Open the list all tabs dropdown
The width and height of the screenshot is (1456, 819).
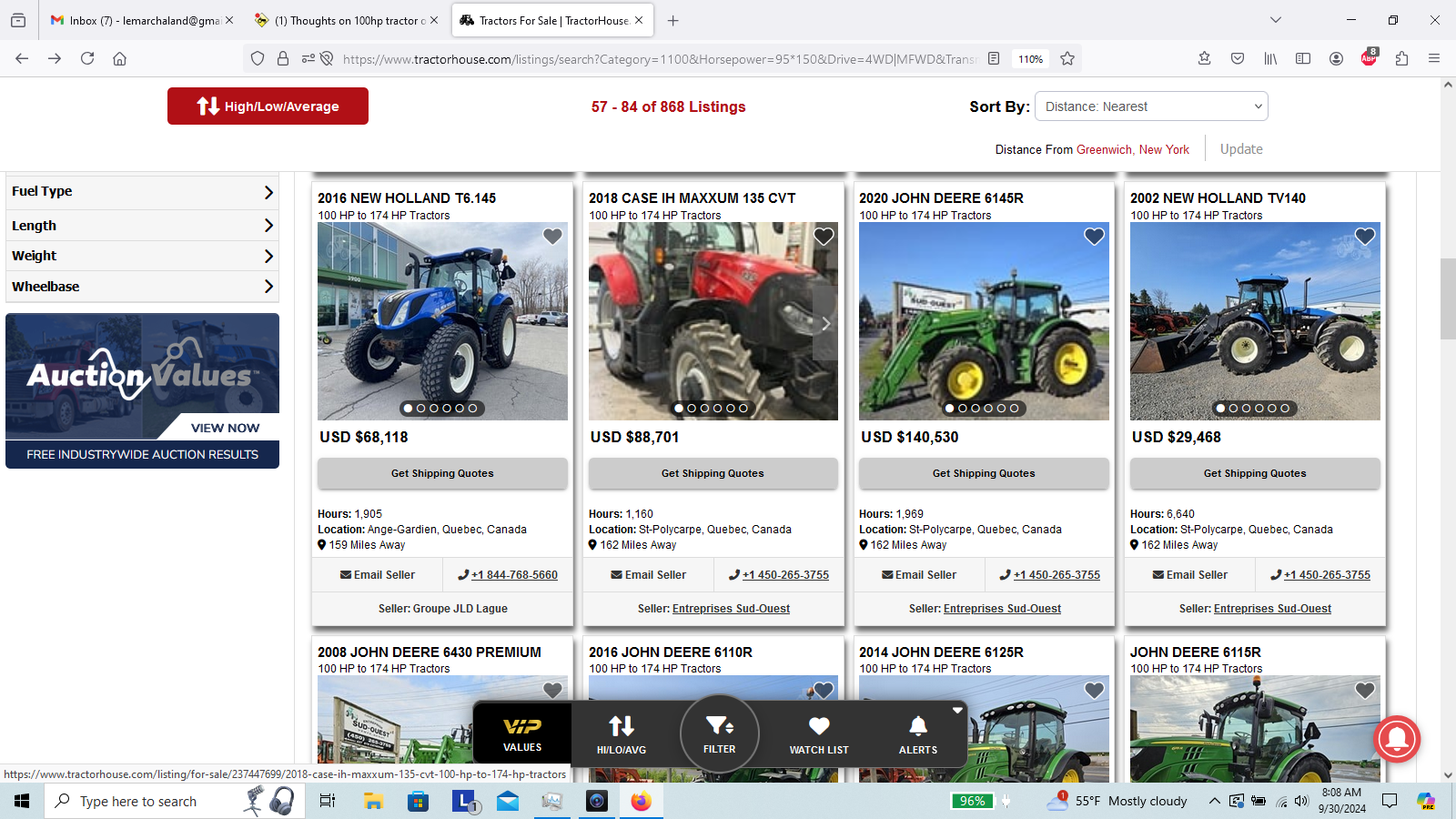coord(1276,20)
